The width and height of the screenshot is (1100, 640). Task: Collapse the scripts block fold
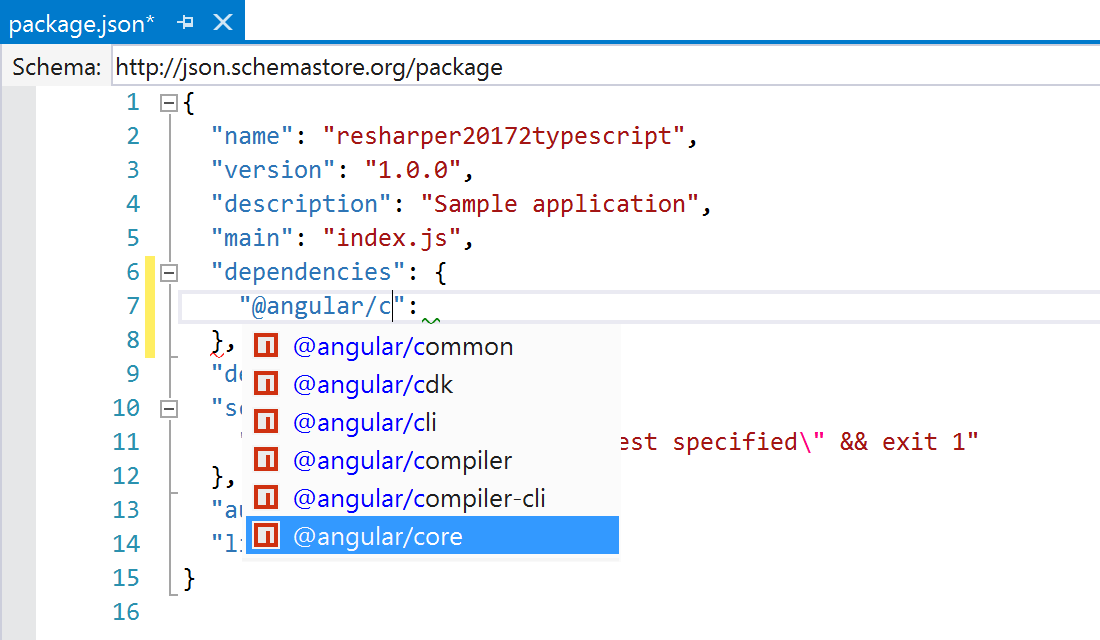pyautogui.click(x=168, y=407)
